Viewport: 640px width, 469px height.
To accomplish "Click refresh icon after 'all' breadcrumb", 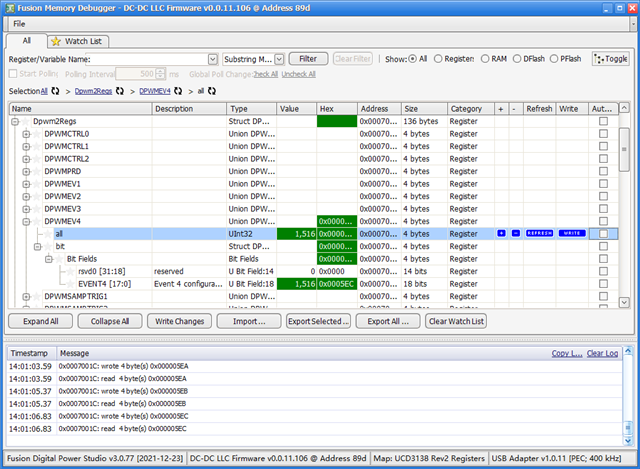I will (x=211, y=91).
